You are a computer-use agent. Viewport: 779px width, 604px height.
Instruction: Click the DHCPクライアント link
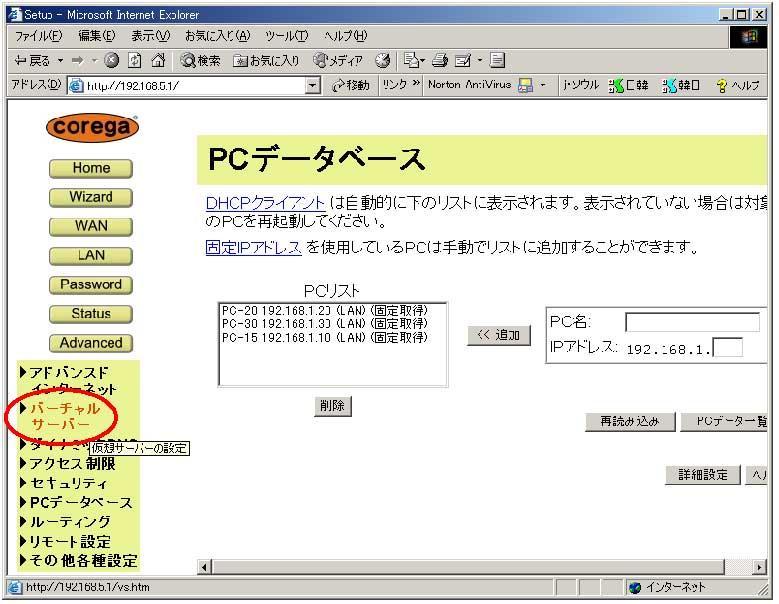265,203
